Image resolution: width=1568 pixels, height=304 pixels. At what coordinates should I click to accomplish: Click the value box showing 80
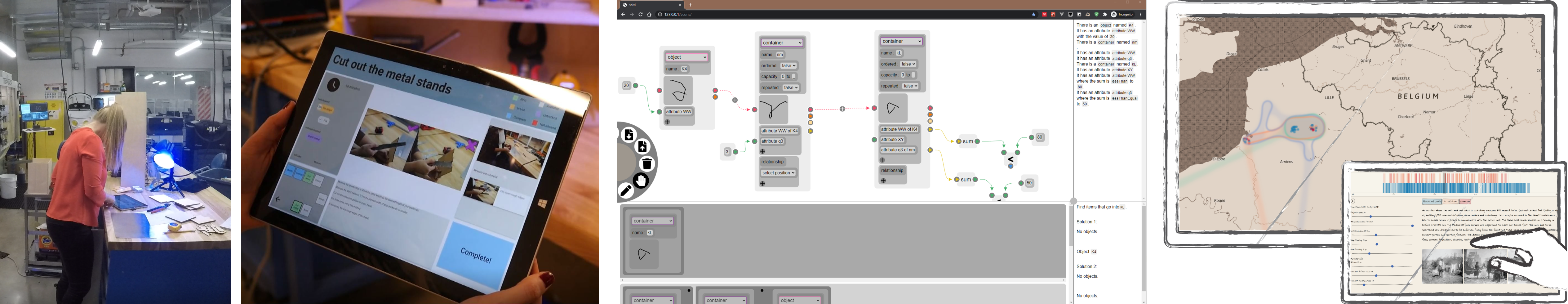[1040, 137]
